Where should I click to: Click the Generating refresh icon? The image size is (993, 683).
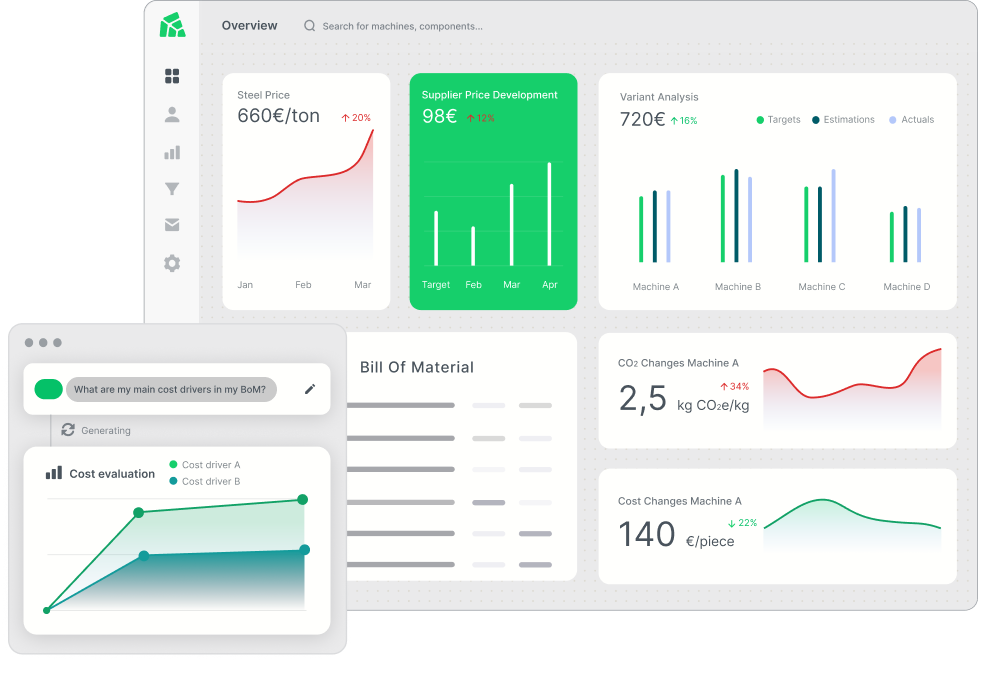pos(68,430)
